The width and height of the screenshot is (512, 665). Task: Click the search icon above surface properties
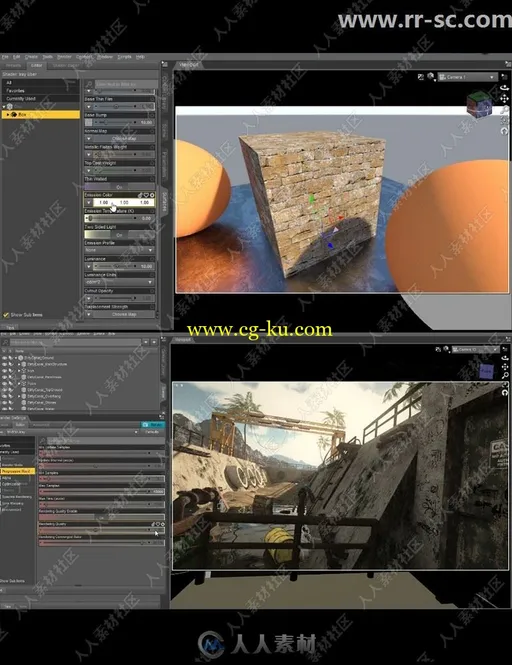[x=89, y=84]
